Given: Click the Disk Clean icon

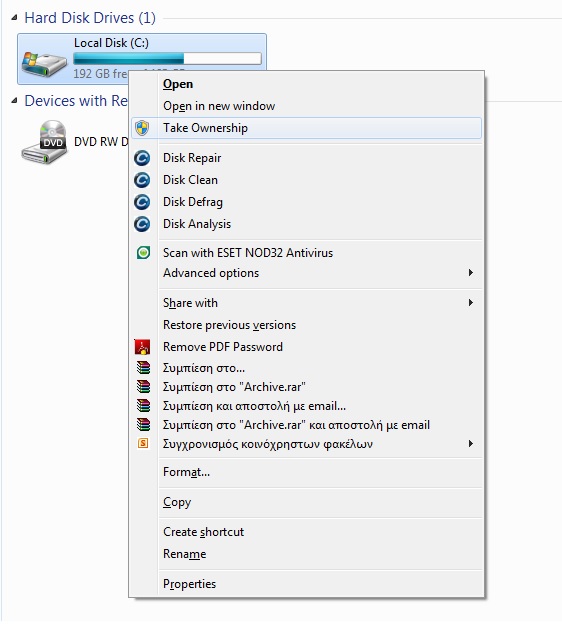Looking at the screenshot, I should (x=142, y=180).
